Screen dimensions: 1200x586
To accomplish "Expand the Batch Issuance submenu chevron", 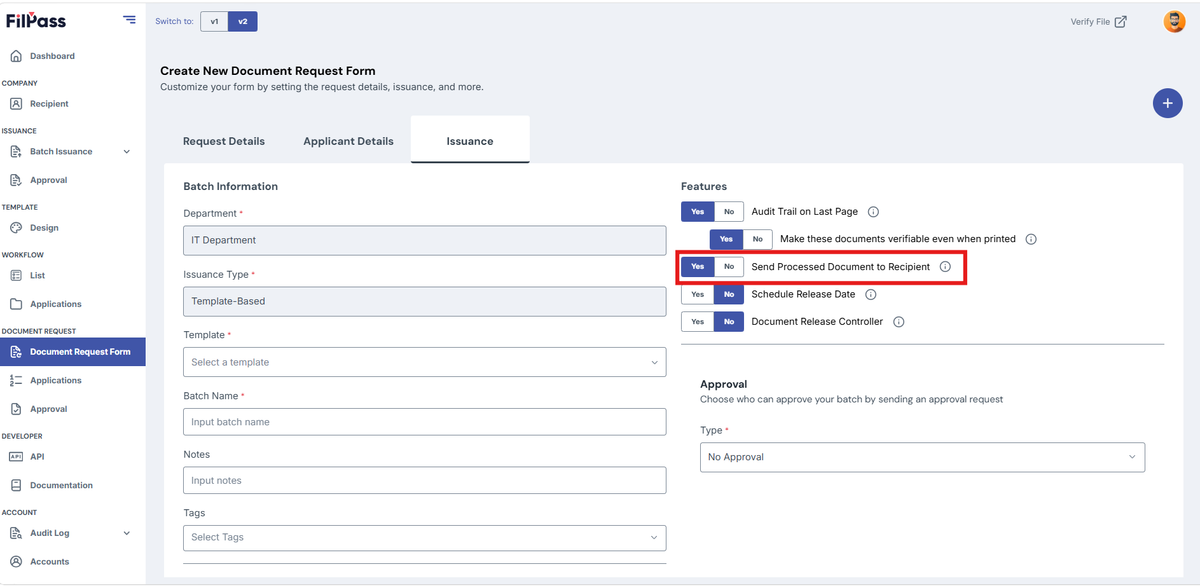I will click(x=126, y=152).
